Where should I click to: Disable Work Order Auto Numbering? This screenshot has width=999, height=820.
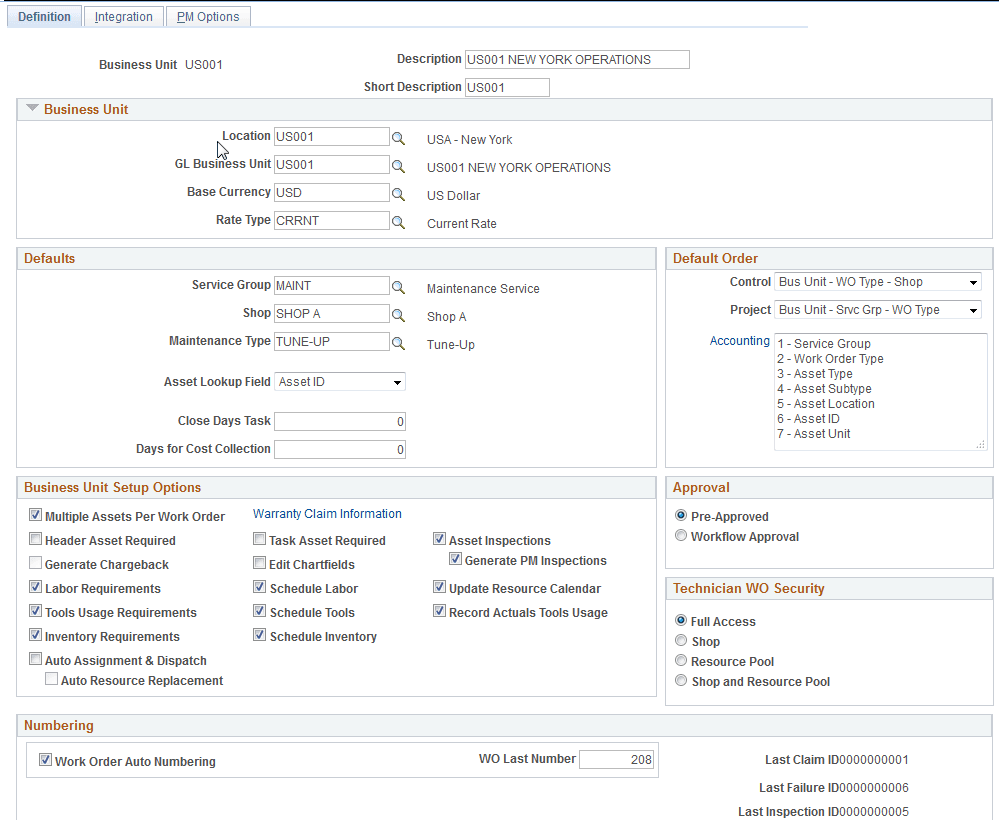pos(46,760)
